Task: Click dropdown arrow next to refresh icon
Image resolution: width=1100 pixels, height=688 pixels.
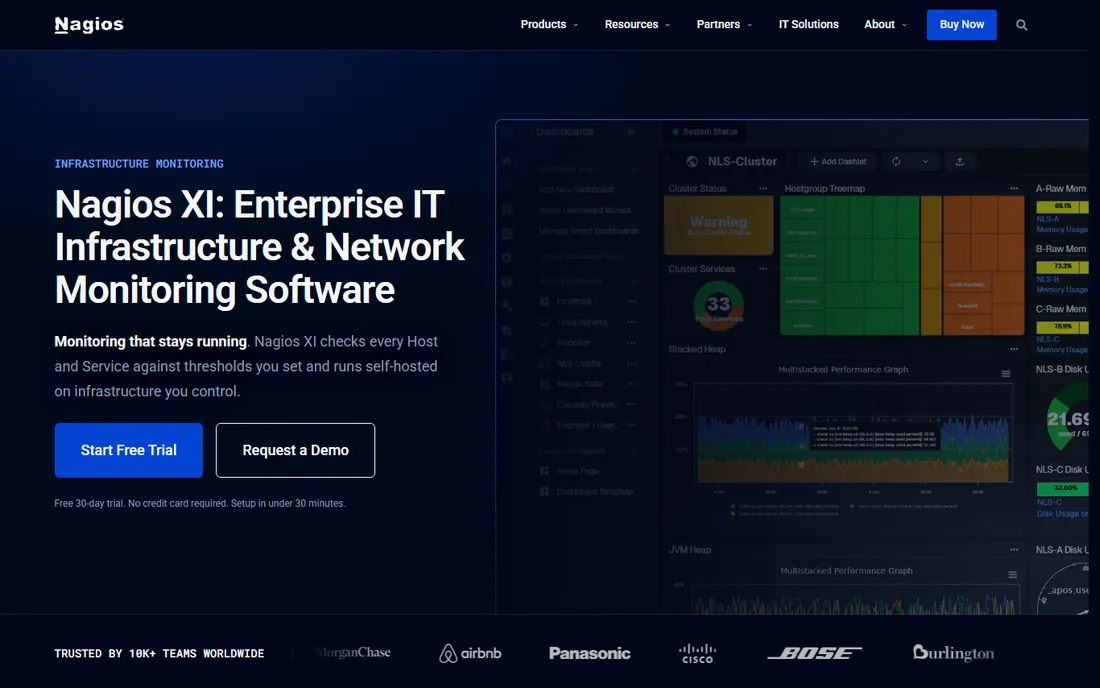Action: click(925, 161)
